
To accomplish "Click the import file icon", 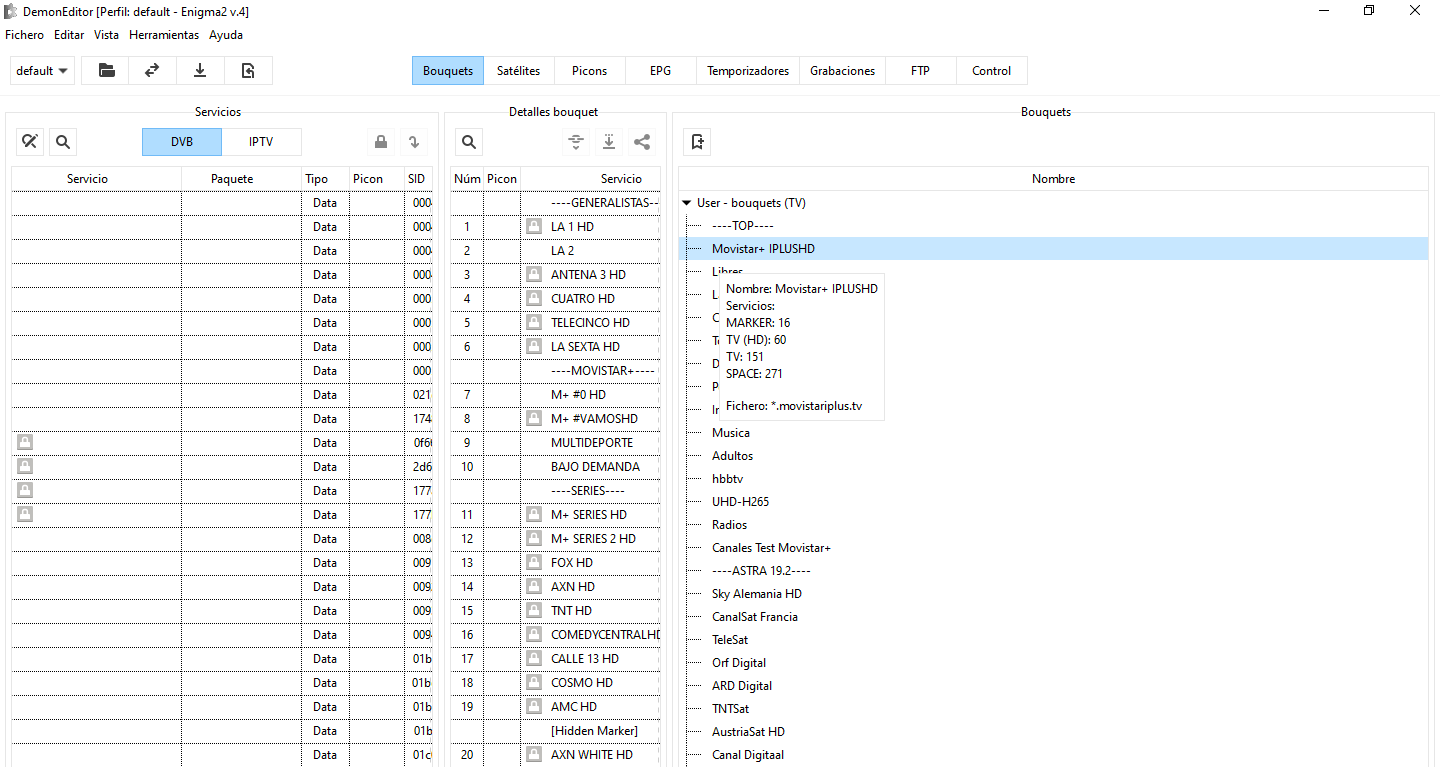I will (248, 71).
